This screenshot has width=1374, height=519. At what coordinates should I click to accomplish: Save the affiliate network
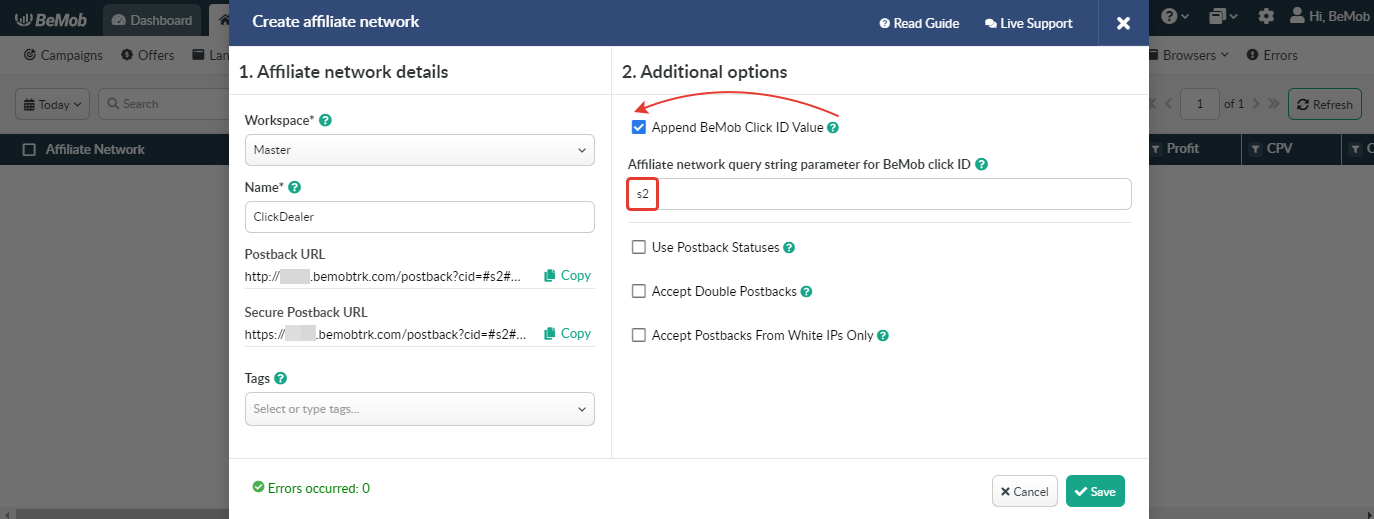1095,491
